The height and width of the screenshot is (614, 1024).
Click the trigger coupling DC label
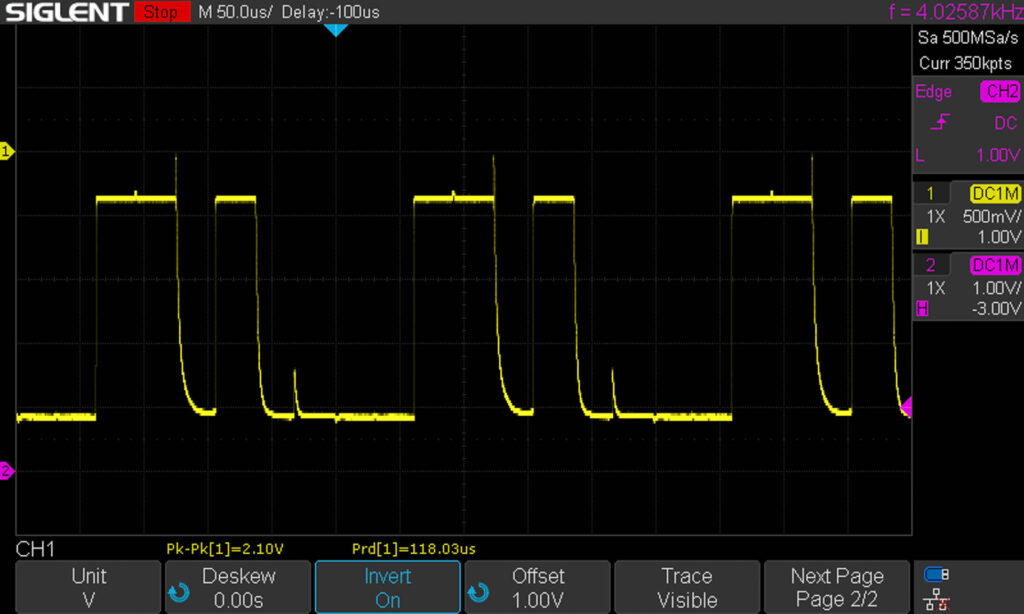pos(1006,123)
